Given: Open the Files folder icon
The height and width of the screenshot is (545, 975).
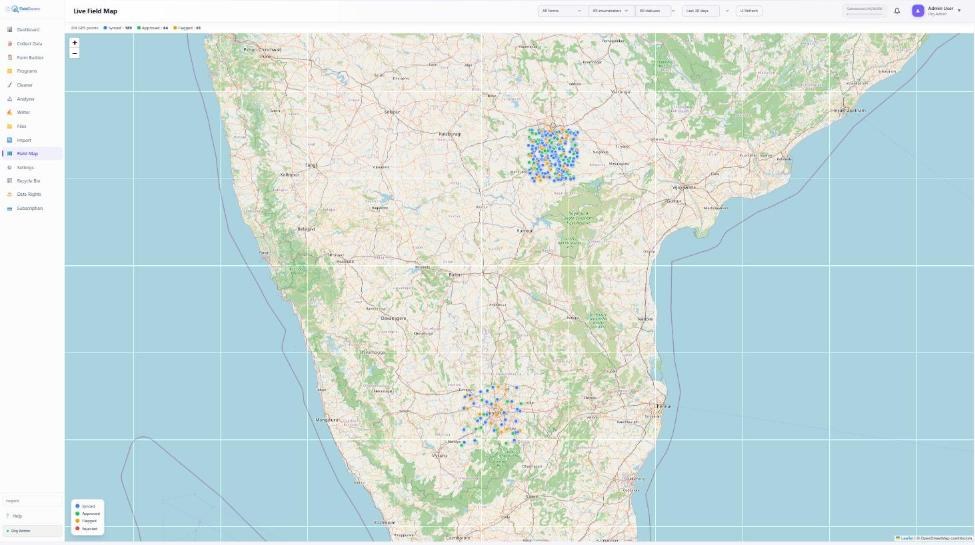Looking at the screenshot, I should click(x=9, y=126).
